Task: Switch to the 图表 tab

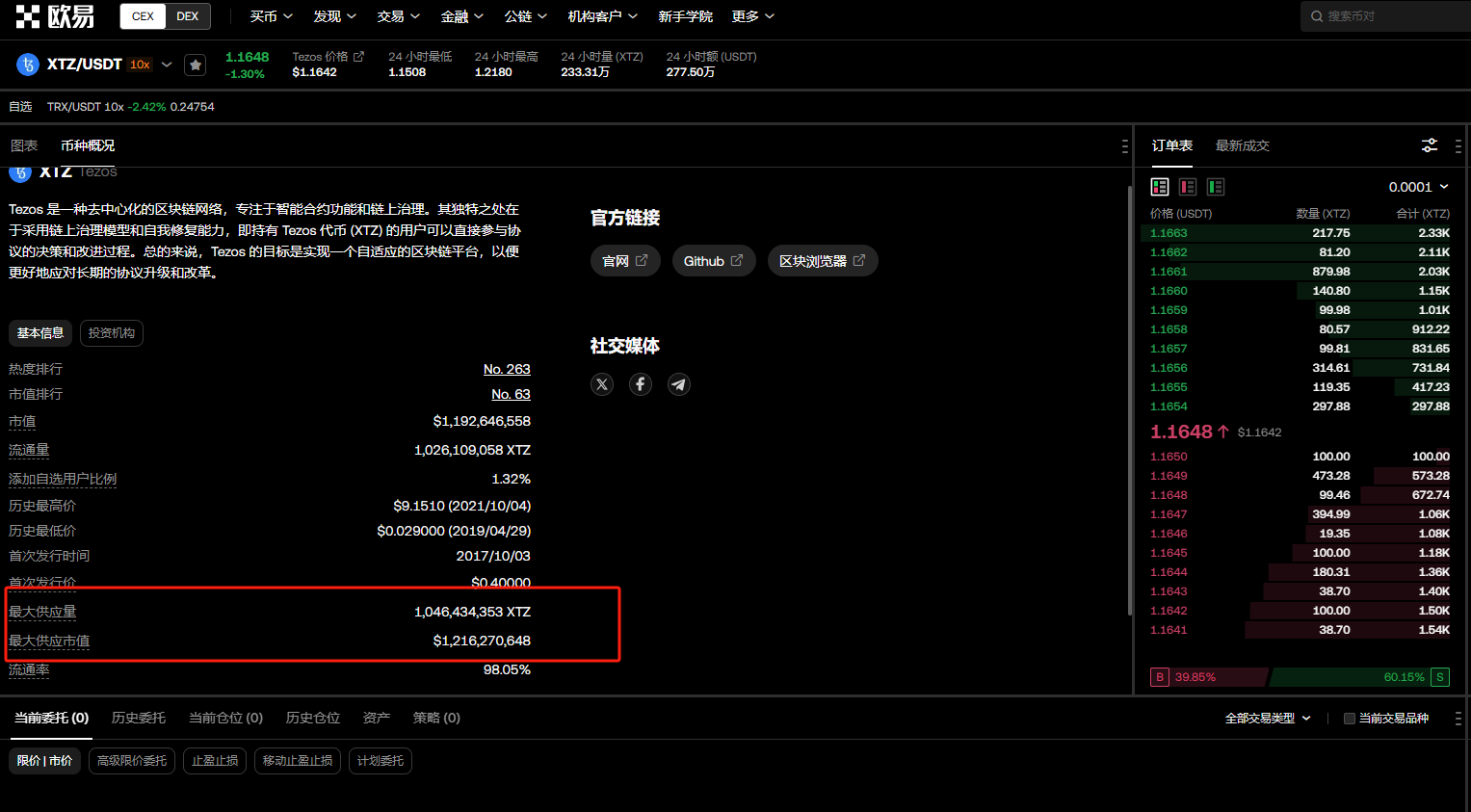Action: coord(24,145)
